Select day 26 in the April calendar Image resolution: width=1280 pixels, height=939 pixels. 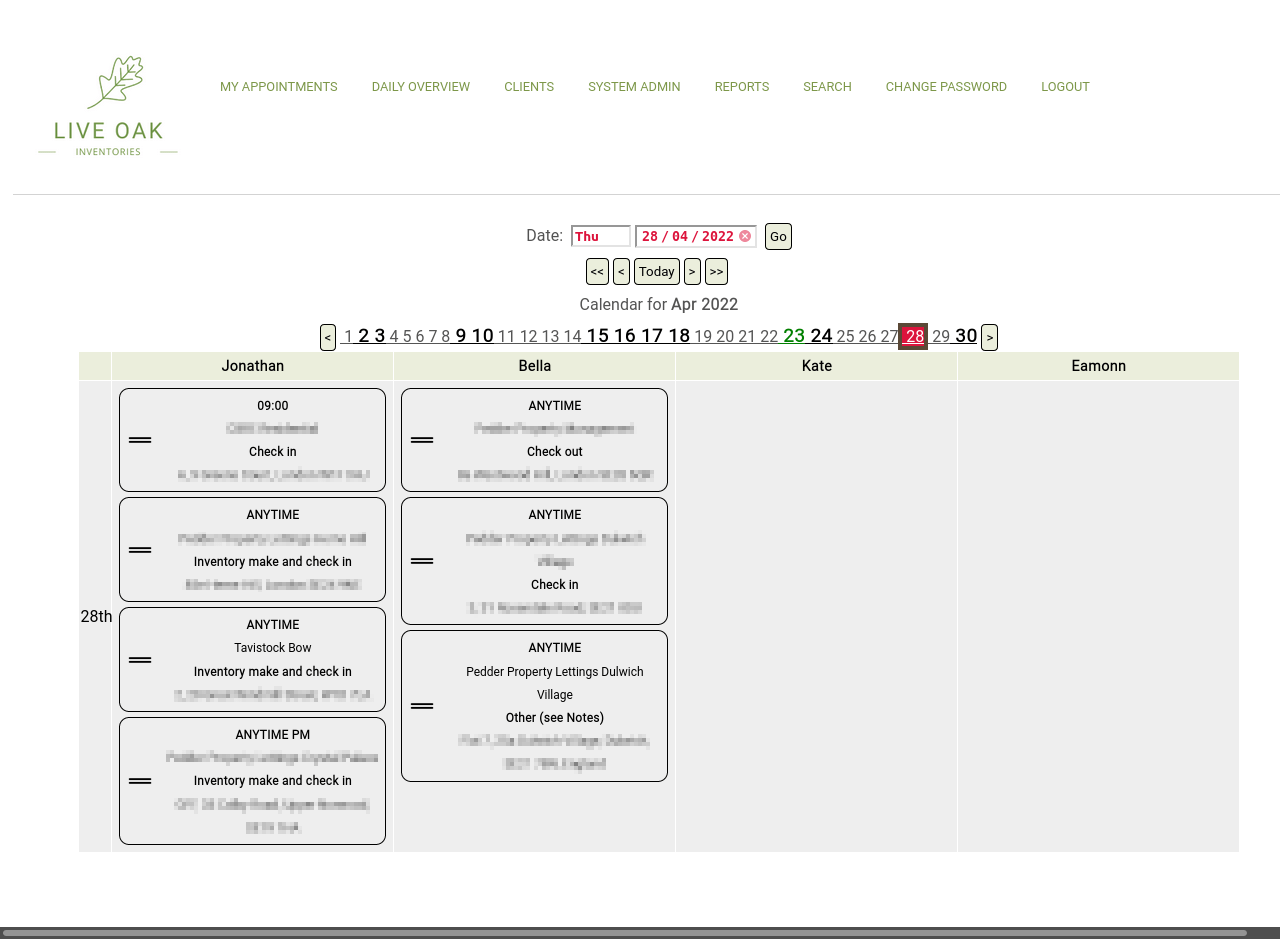pos(867,337)
